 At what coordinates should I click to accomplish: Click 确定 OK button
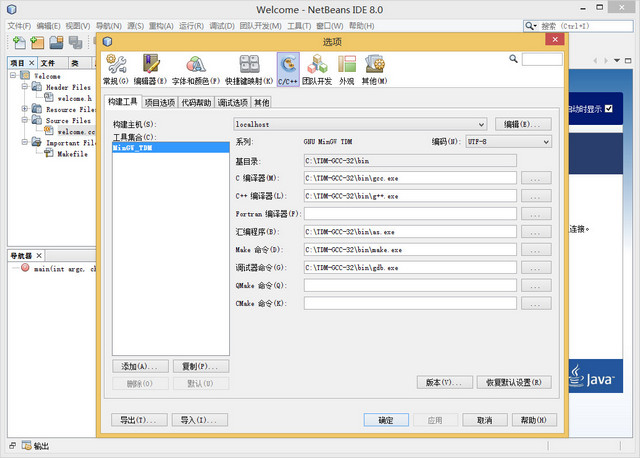click(x=386, y=420)
